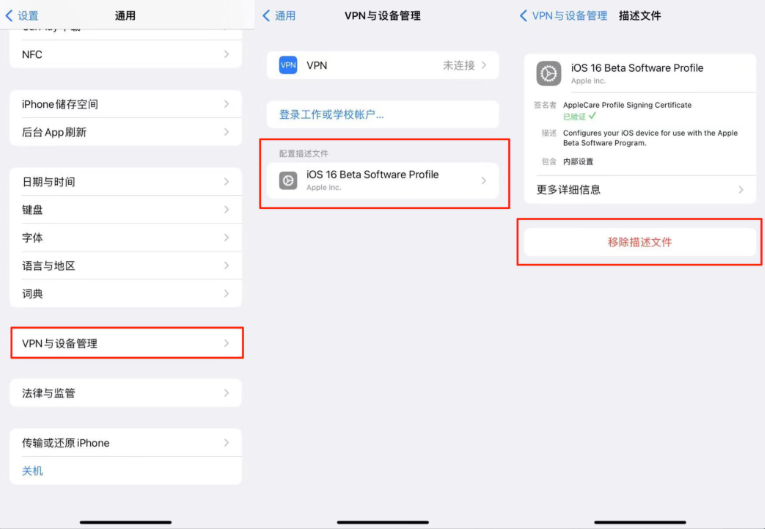Click chevron on 语言与地区 row

pos(226,265)
